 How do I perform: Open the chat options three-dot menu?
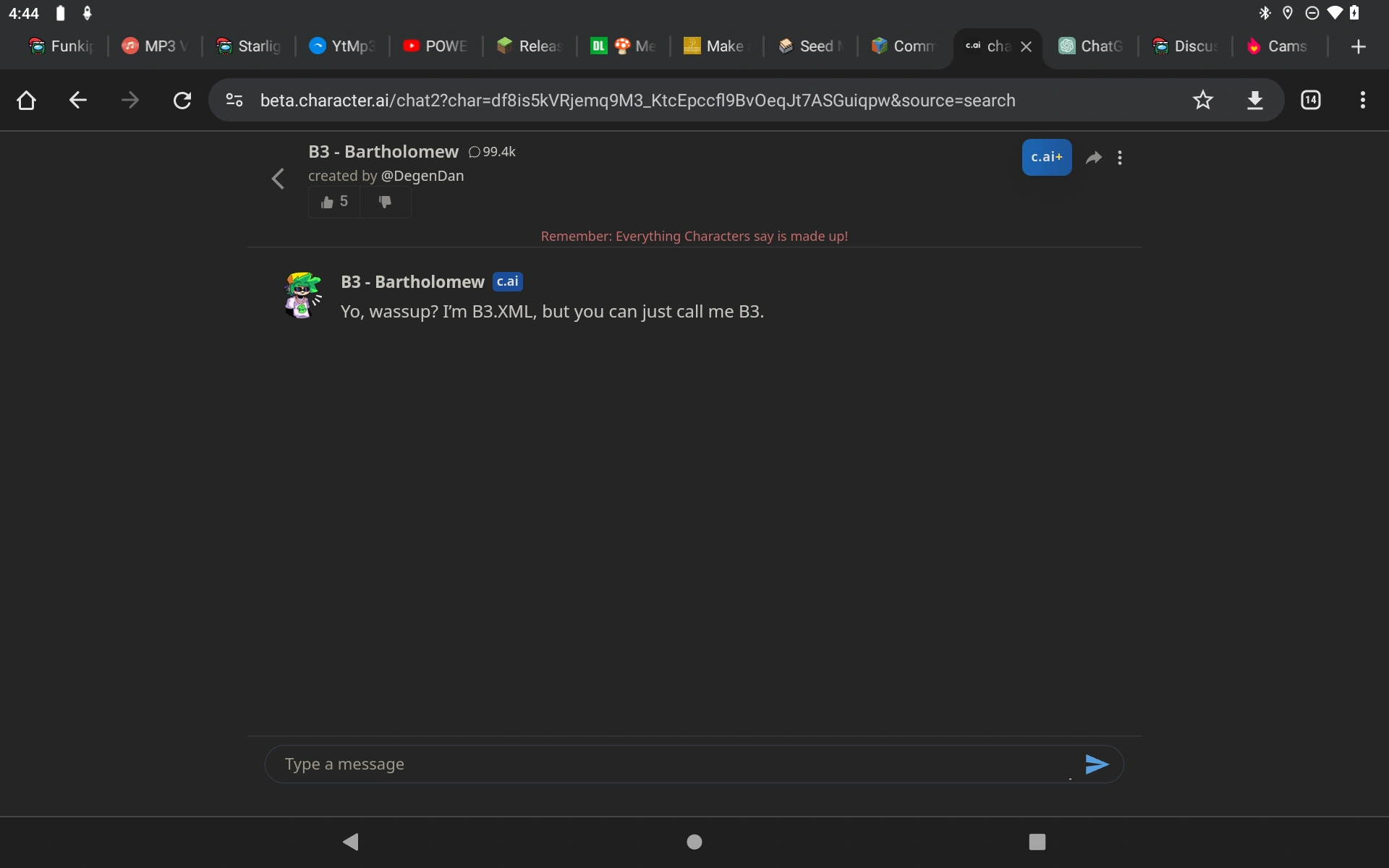tap(1120, 158)
